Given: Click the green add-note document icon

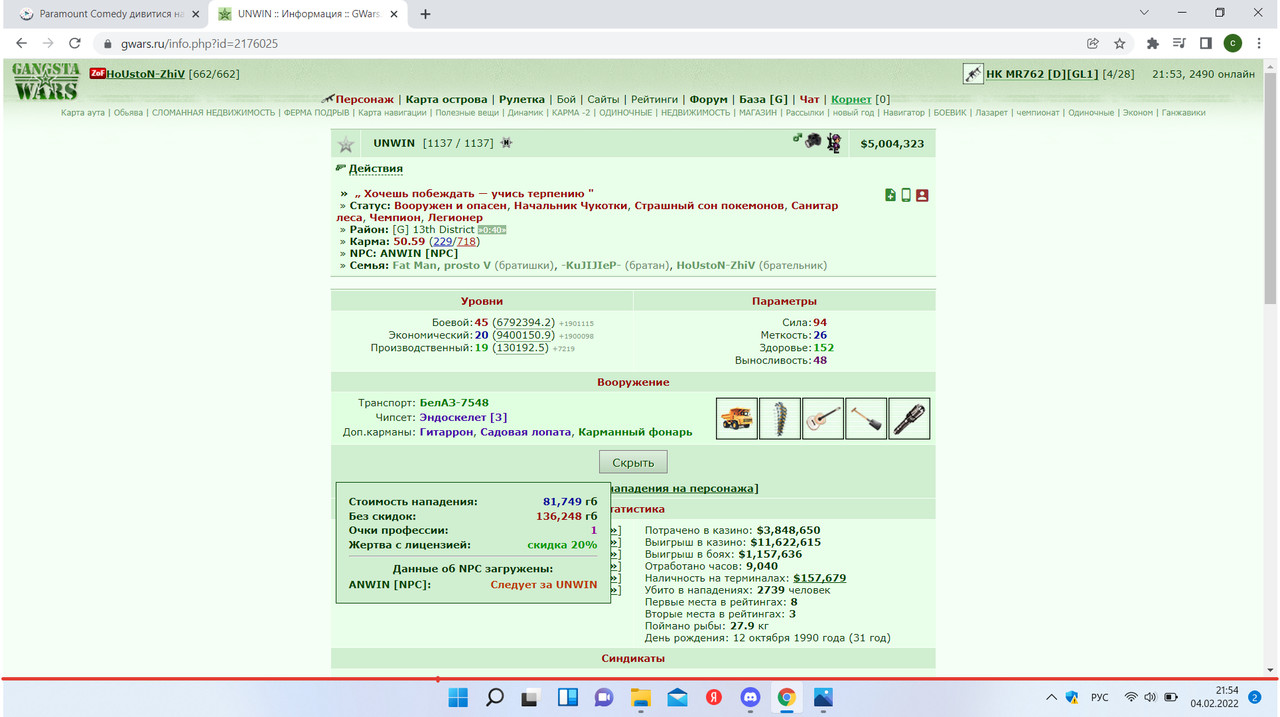Looking at the screenshot, I should click(x=890, y=195).
